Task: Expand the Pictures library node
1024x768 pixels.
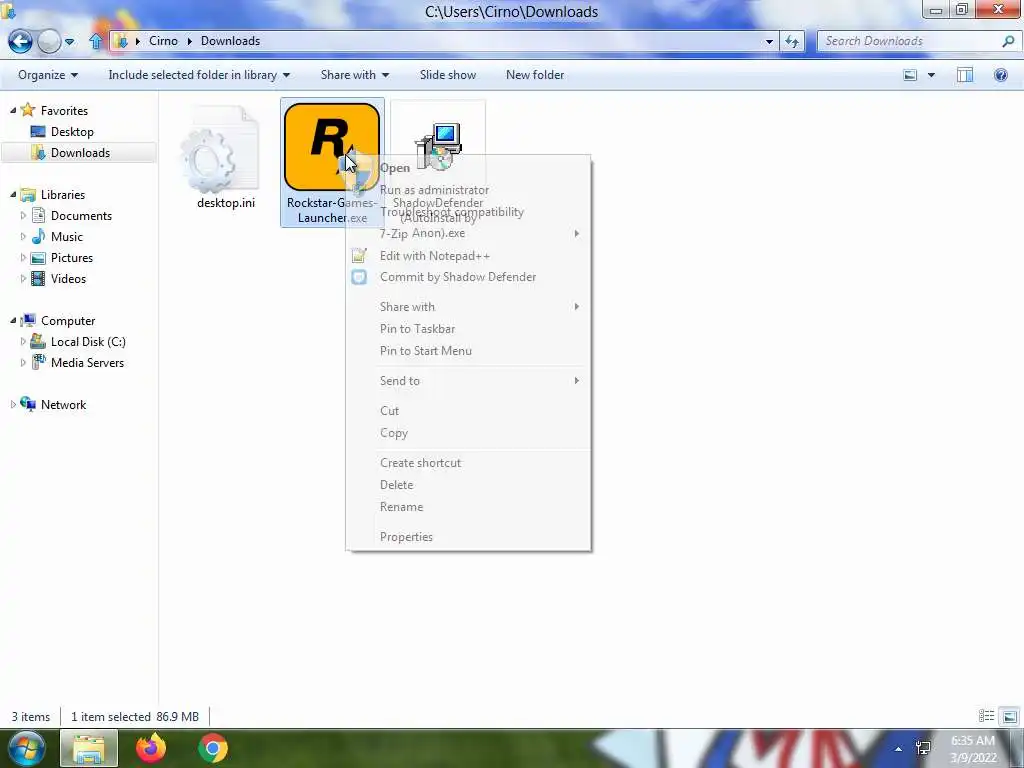Action: click(x=23, y=257)
